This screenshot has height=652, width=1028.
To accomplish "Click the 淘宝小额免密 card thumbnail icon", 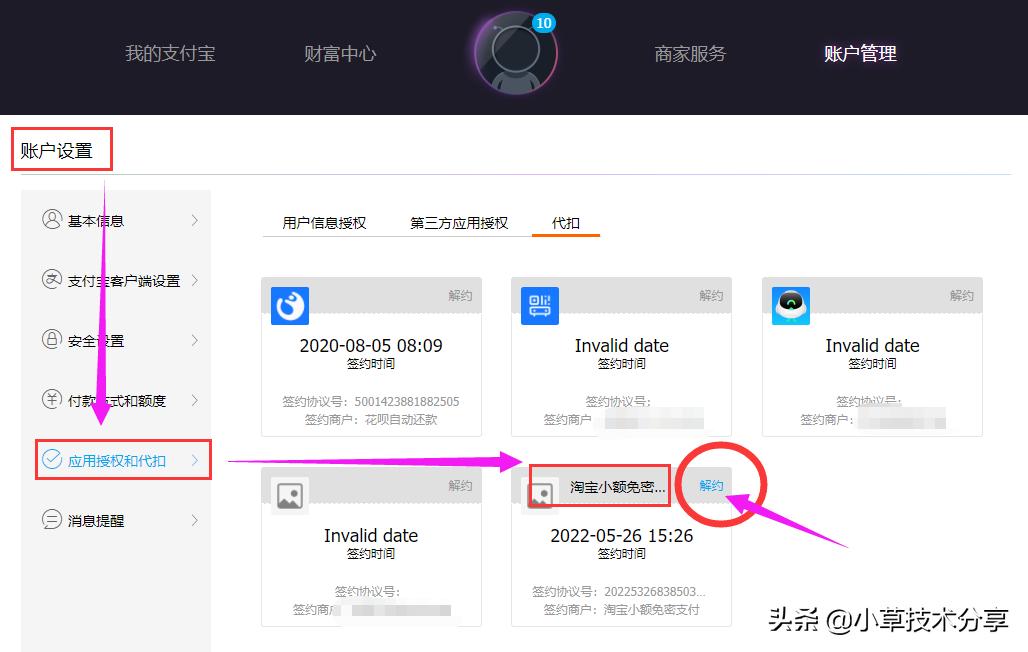I will [543, 496].
